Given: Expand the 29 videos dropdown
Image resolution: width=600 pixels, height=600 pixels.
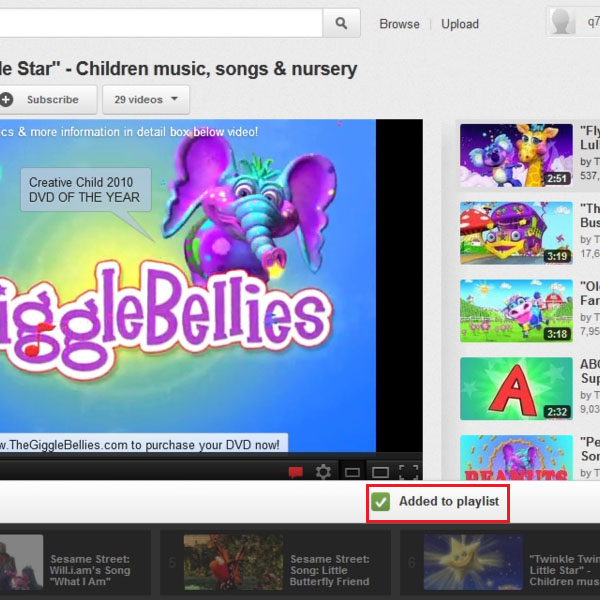Looking at the screenshot, I should 146,100.
